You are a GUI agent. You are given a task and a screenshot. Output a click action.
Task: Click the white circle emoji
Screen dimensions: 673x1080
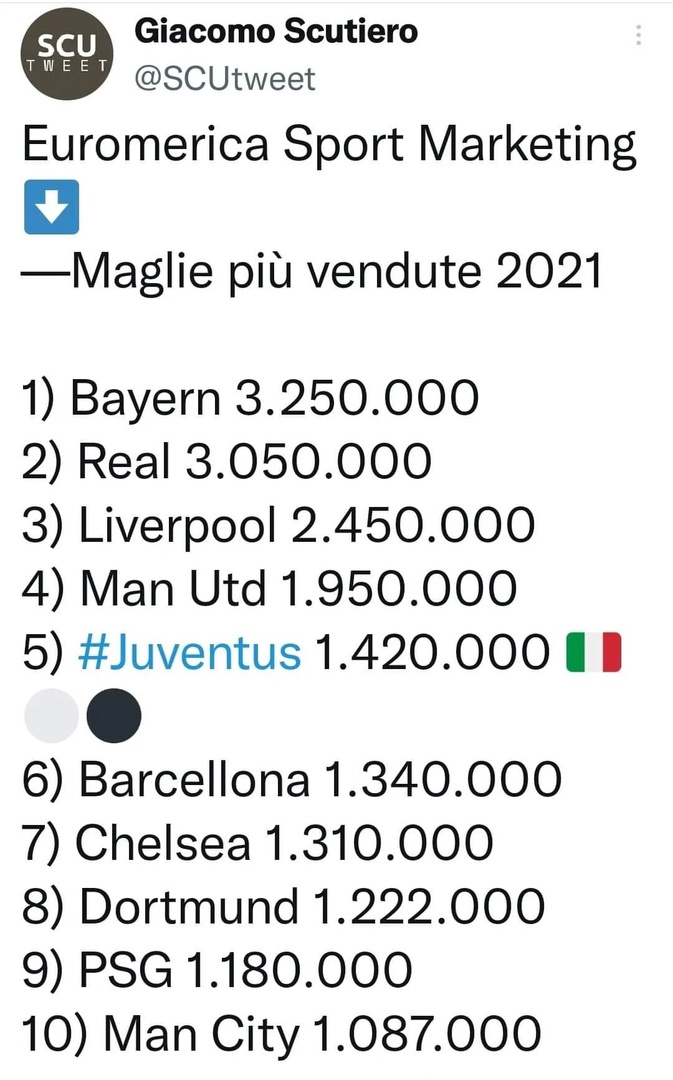(49, 716)
